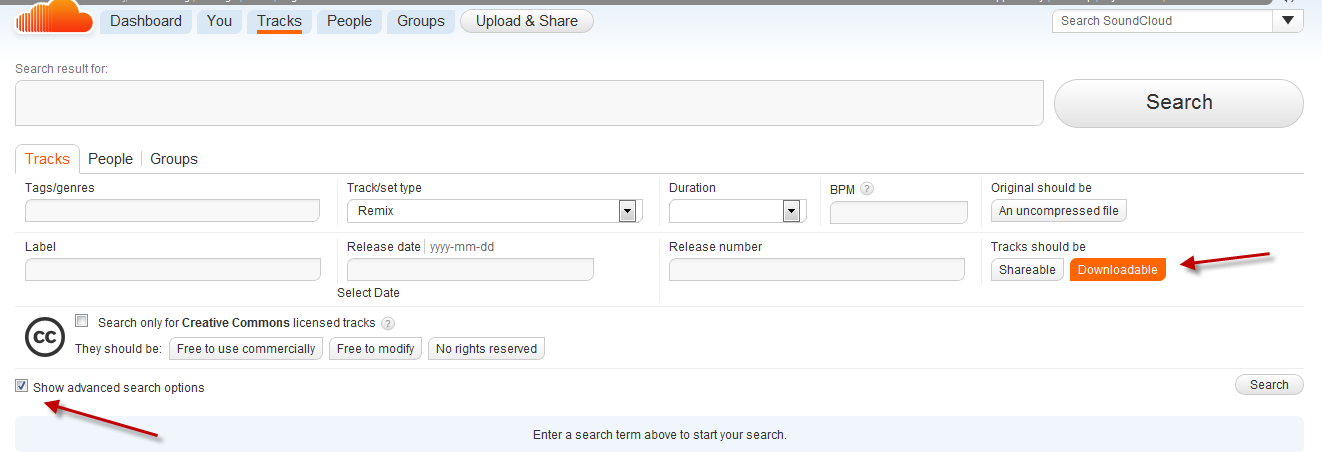Click the large Search button

click(1179, 103)
